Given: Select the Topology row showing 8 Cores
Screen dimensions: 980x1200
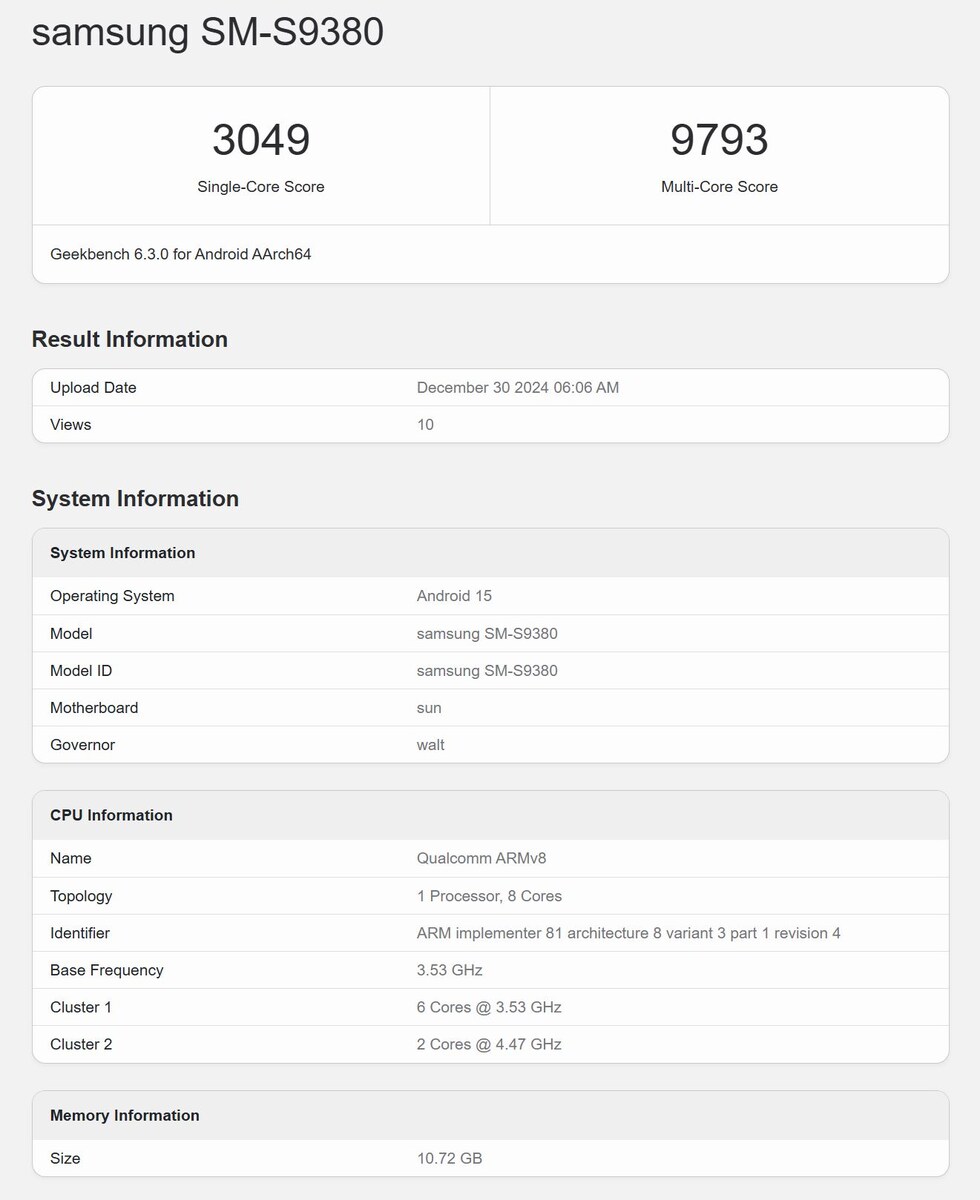Looking at the screenshot, I should (490, 895).
